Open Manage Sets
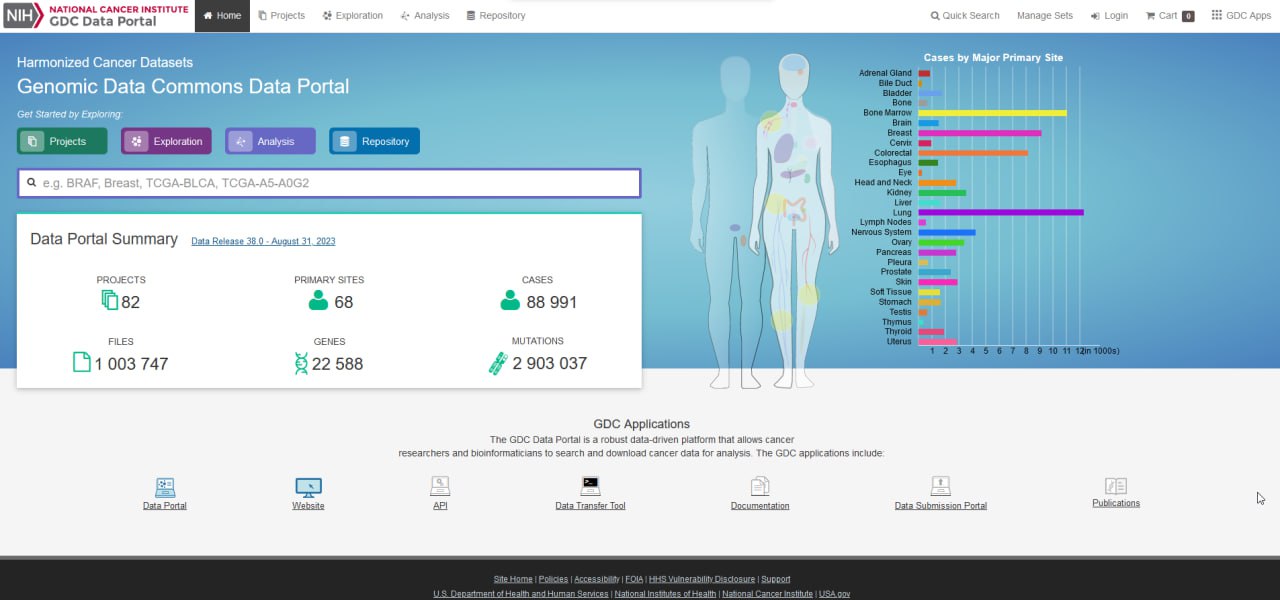1280x600 pixels. point(1044,16)
